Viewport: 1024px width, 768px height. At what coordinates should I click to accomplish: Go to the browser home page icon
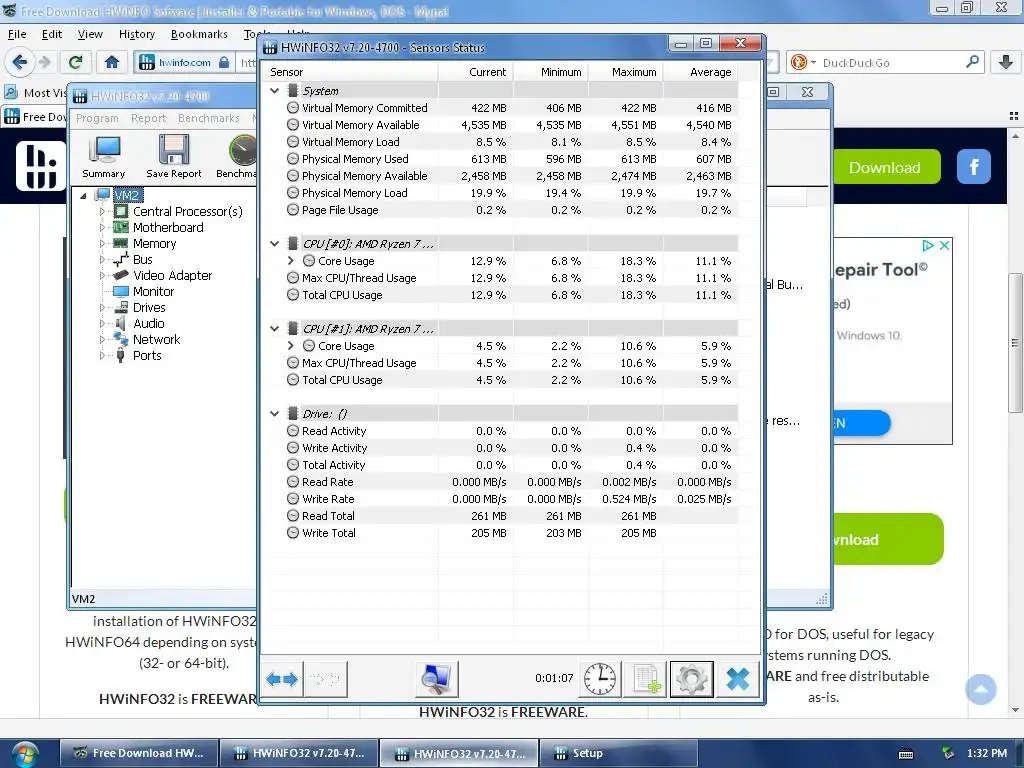tap(112, 63)
